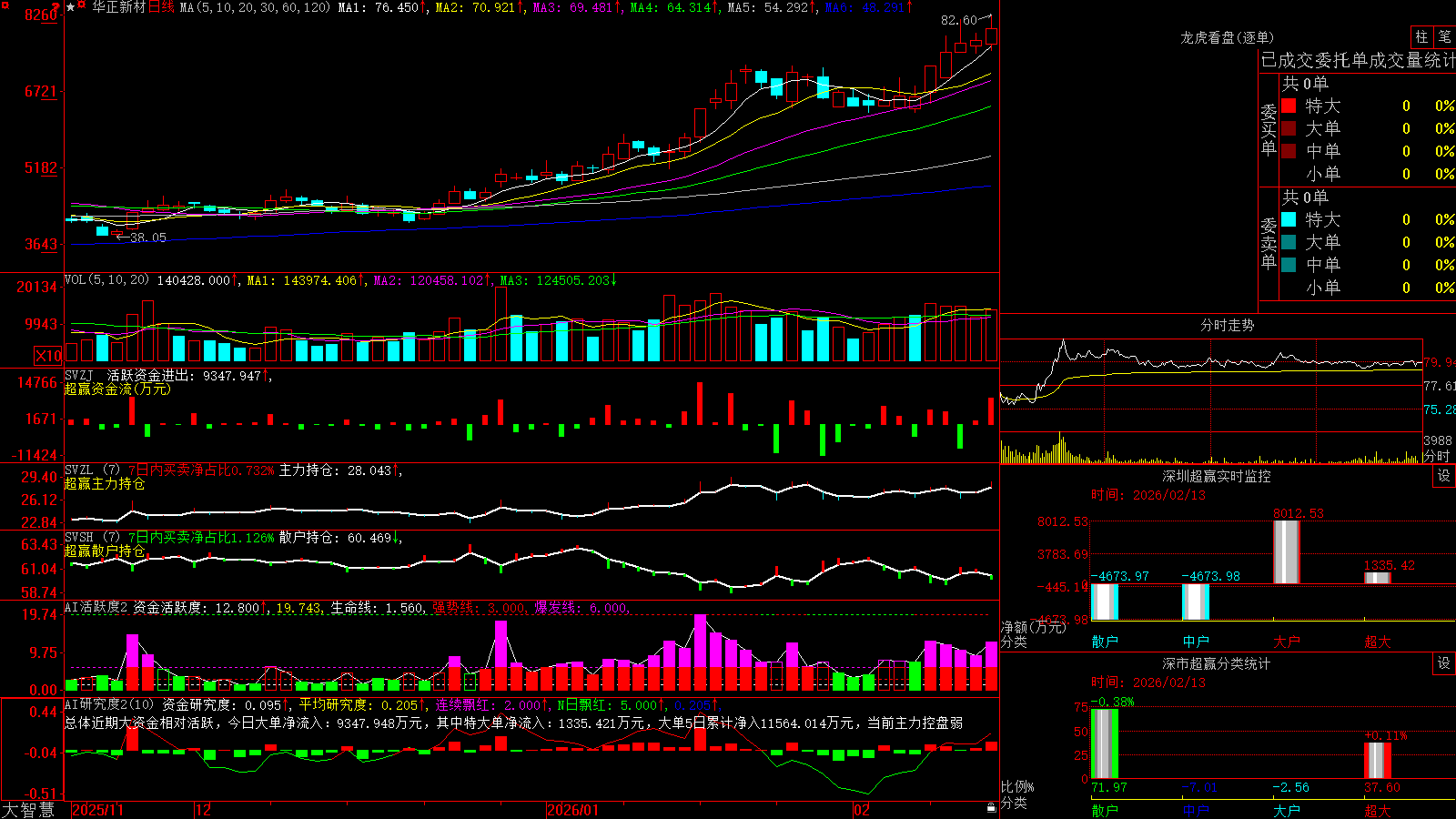
Task: Click the AI活跃度2 indicator name
Action: point(96,607)
